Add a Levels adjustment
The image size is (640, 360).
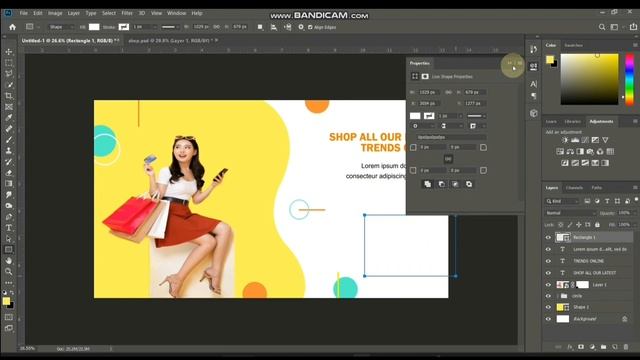point(575,140)
